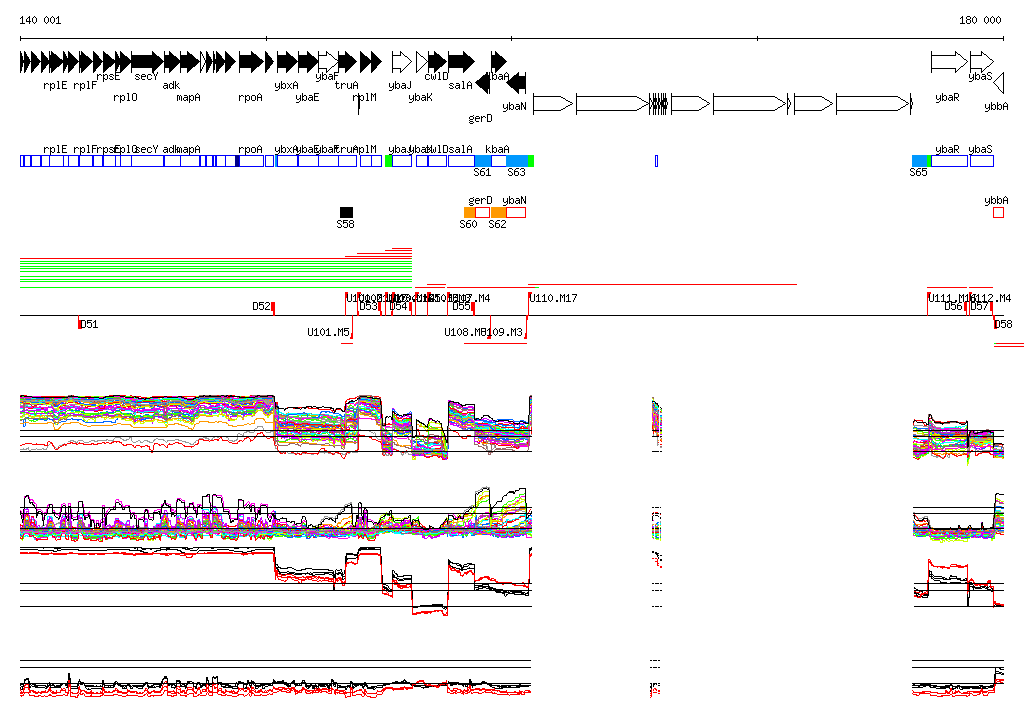Click the kbaA right-pointing arrow
1024x714 pixels.
(499, 62)
